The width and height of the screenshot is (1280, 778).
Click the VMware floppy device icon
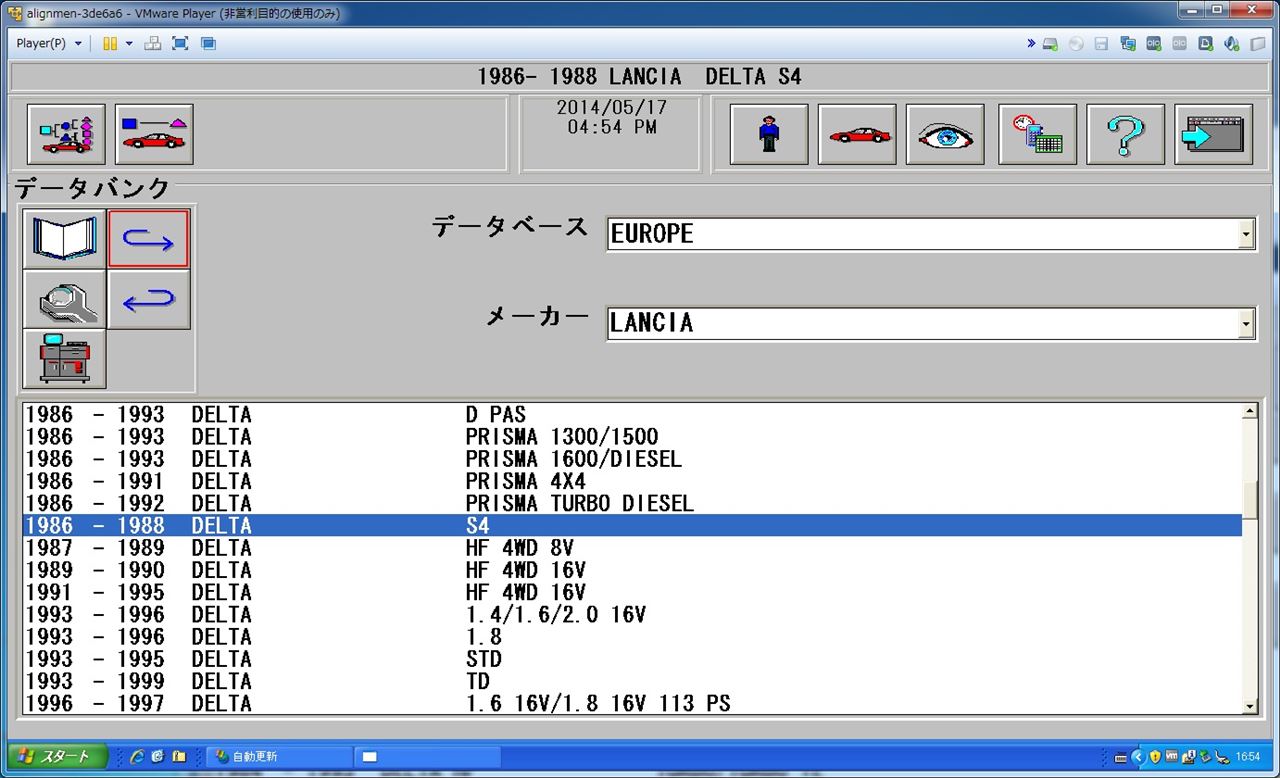[x=1102, y=44]
